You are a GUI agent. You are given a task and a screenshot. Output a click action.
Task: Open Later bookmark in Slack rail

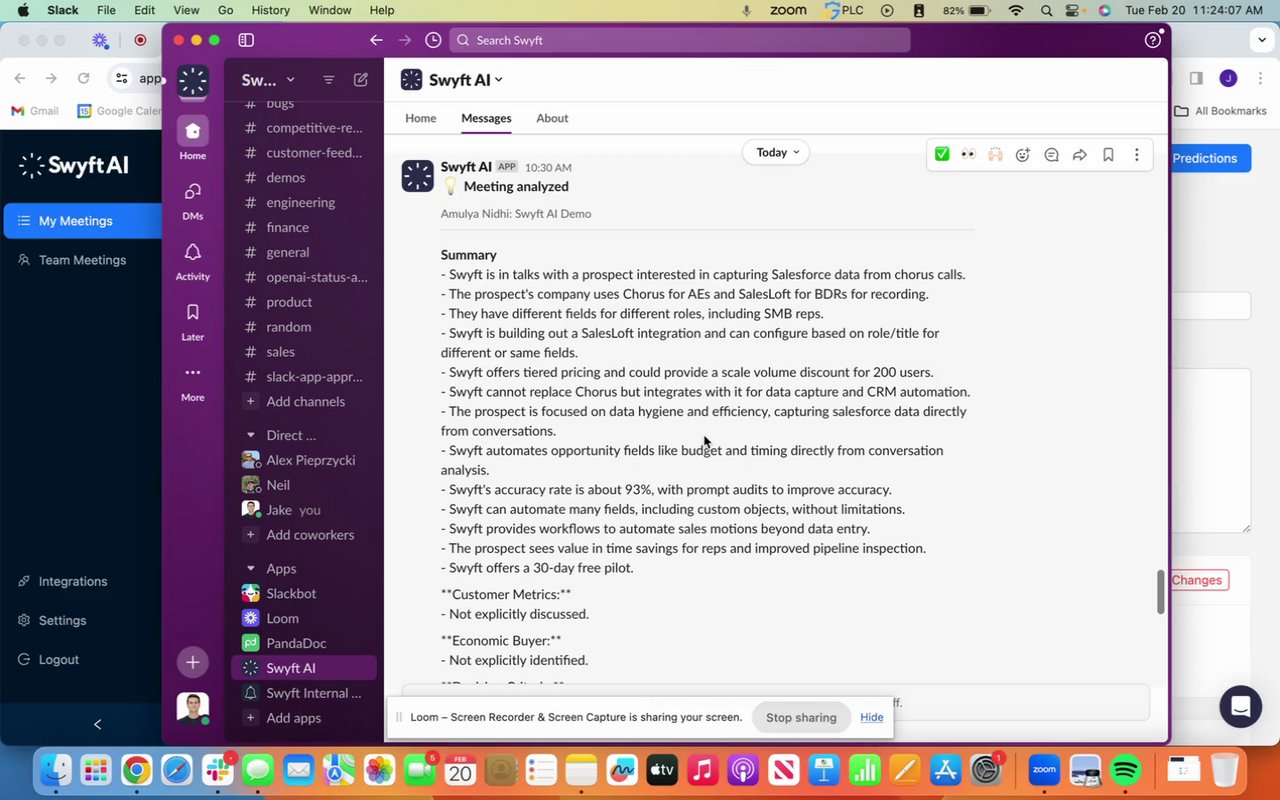[193, 320]
